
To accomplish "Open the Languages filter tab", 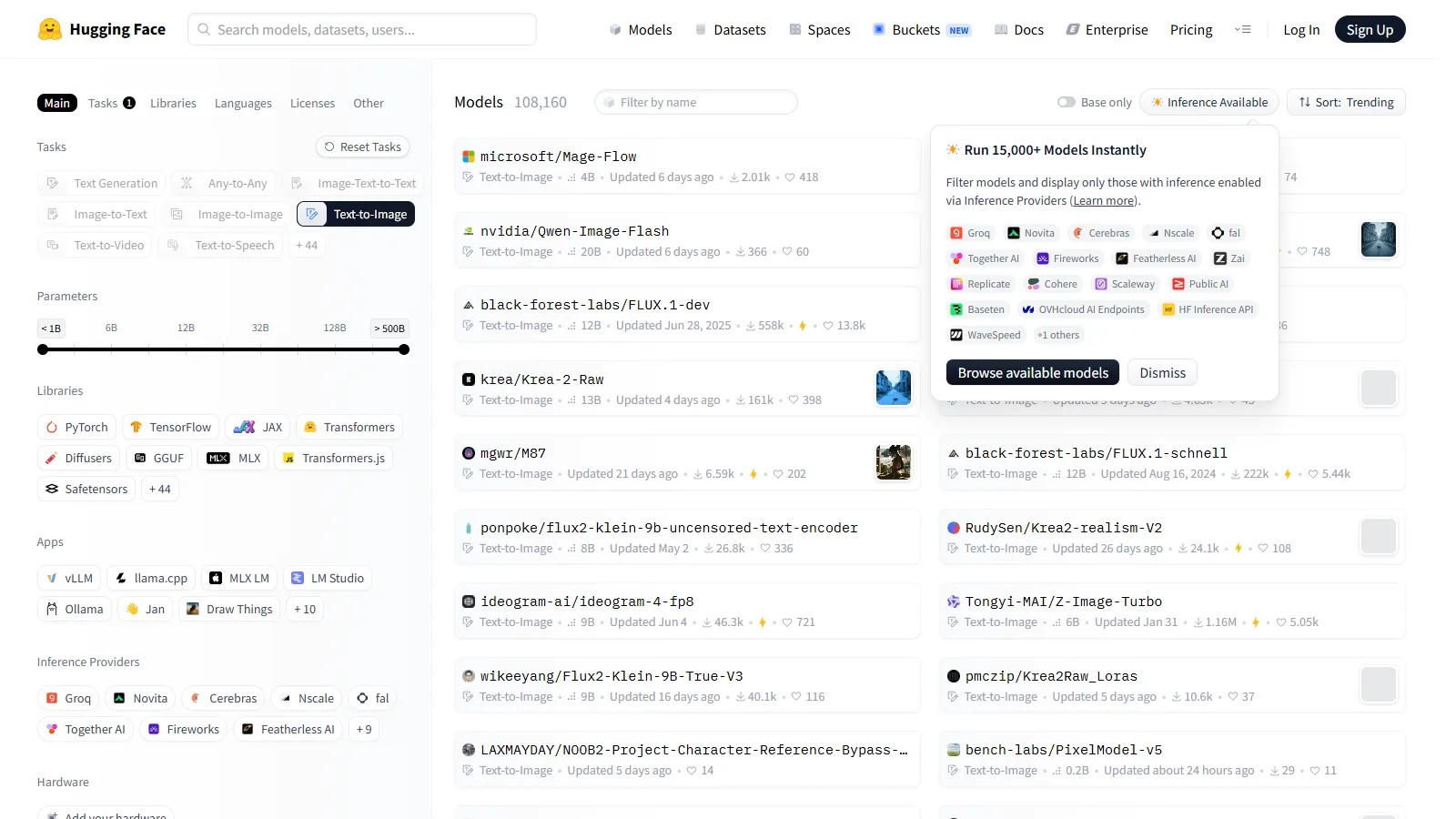I will click(243, 103).
